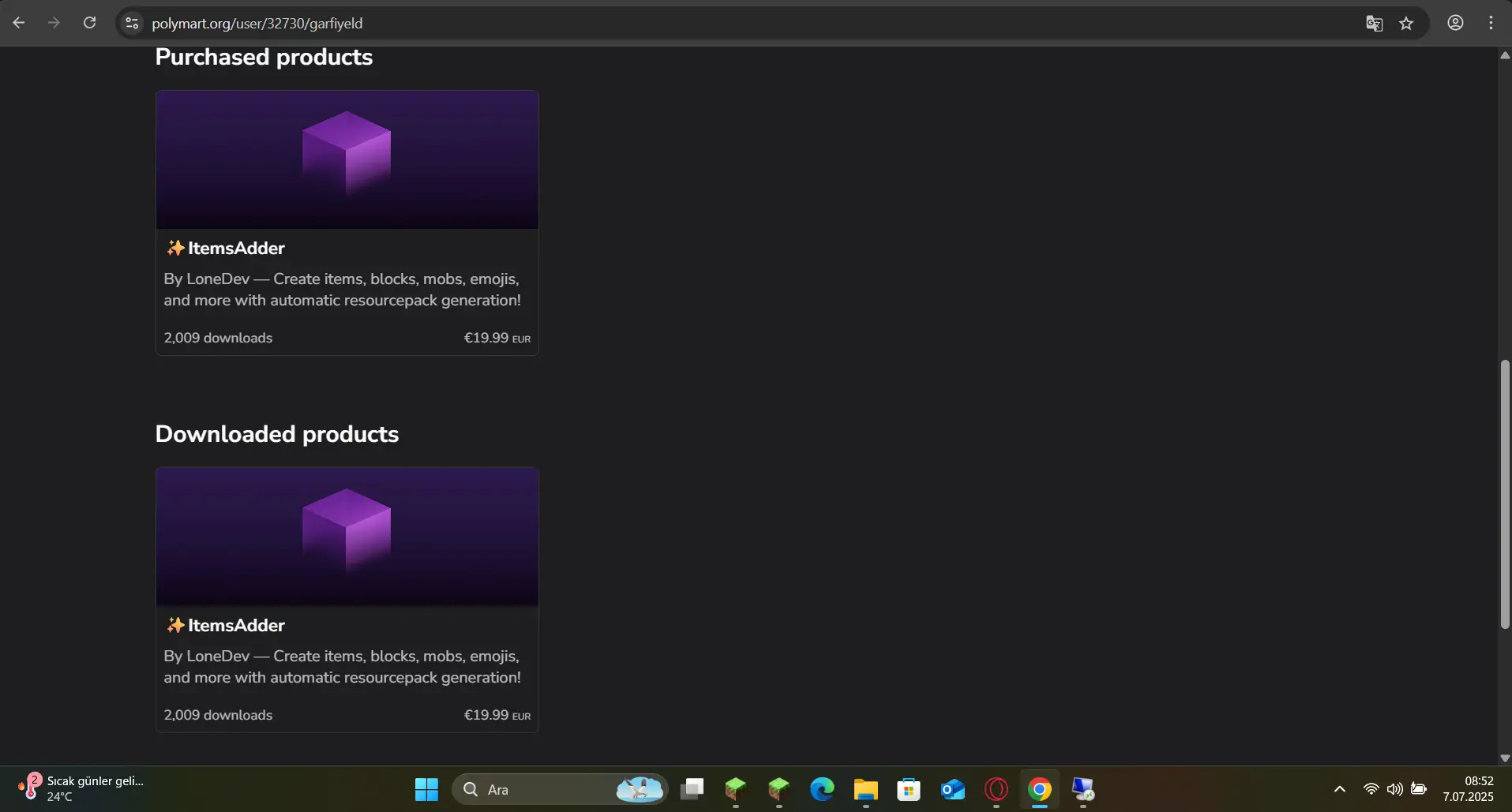Open Outlook from the taskbar
Image resolution: width=1512 pixels, height=812 pixels.
pyautogui.click(x=953, y=789)
